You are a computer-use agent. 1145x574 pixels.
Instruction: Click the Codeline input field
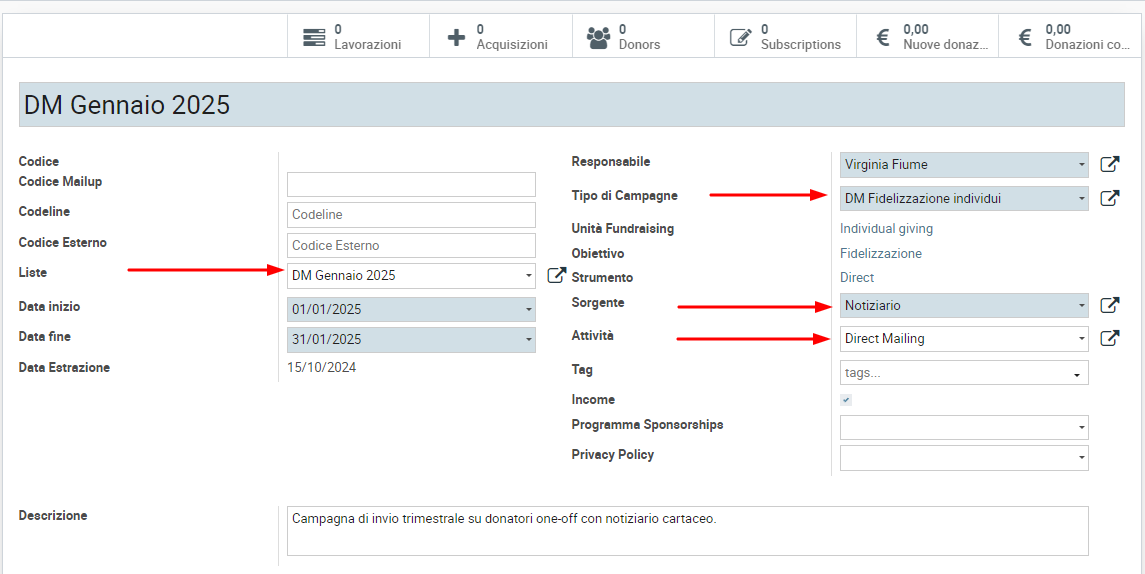coord(411,215)
